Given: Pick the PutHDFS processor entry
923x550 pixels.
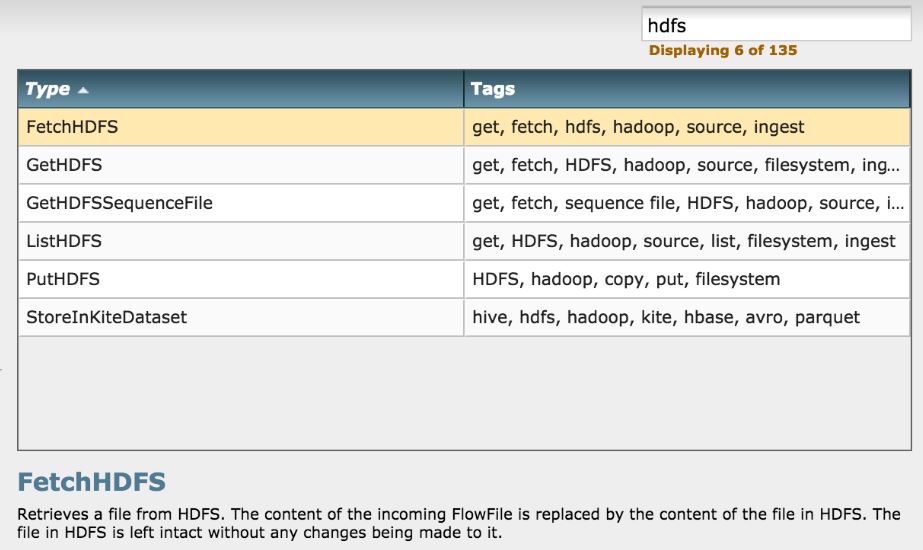Looking at the screenshot, I should tap(63, 279).
